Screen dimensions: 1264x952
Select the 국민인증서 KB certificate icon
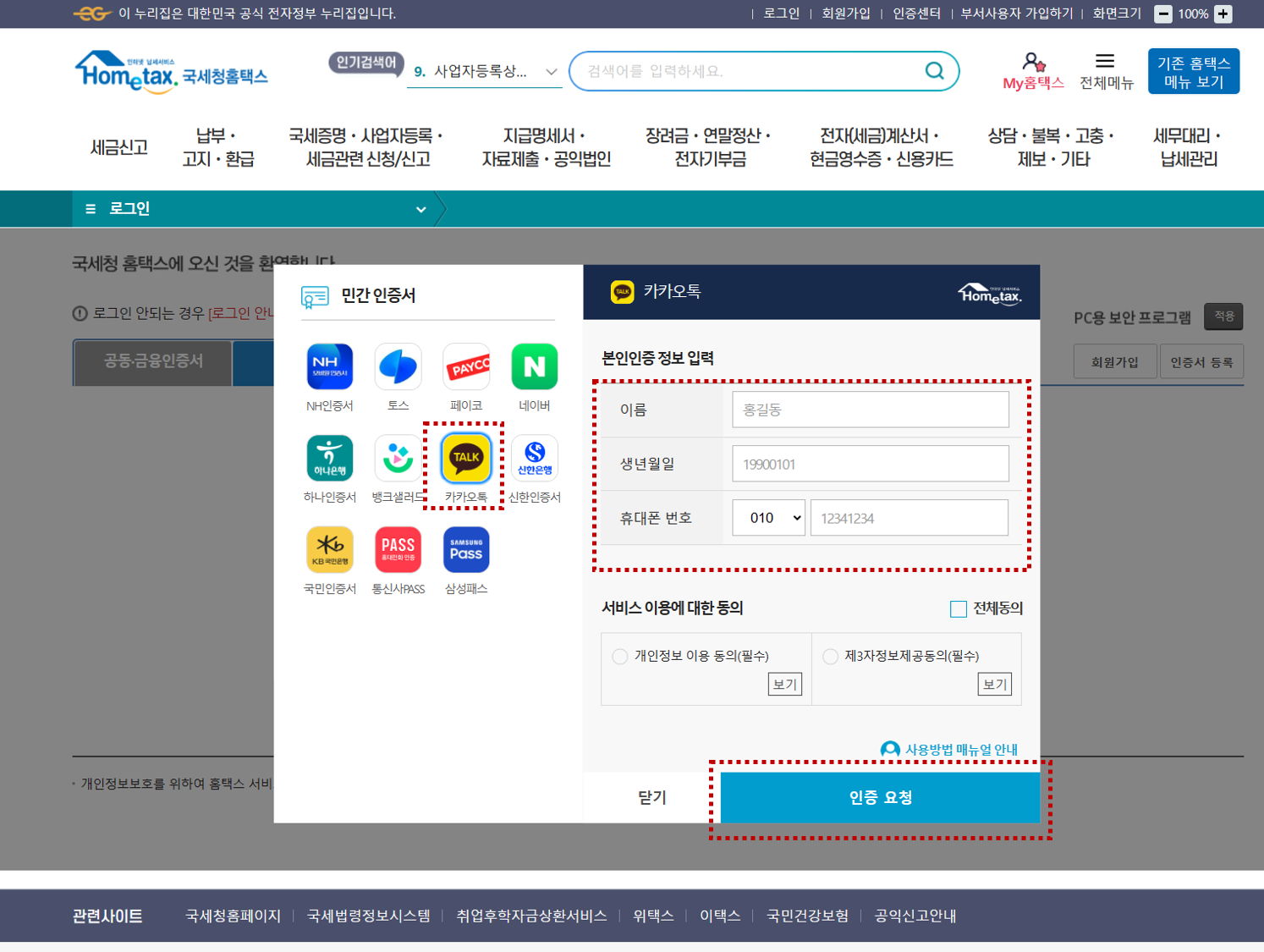click(x=330, y=549)
